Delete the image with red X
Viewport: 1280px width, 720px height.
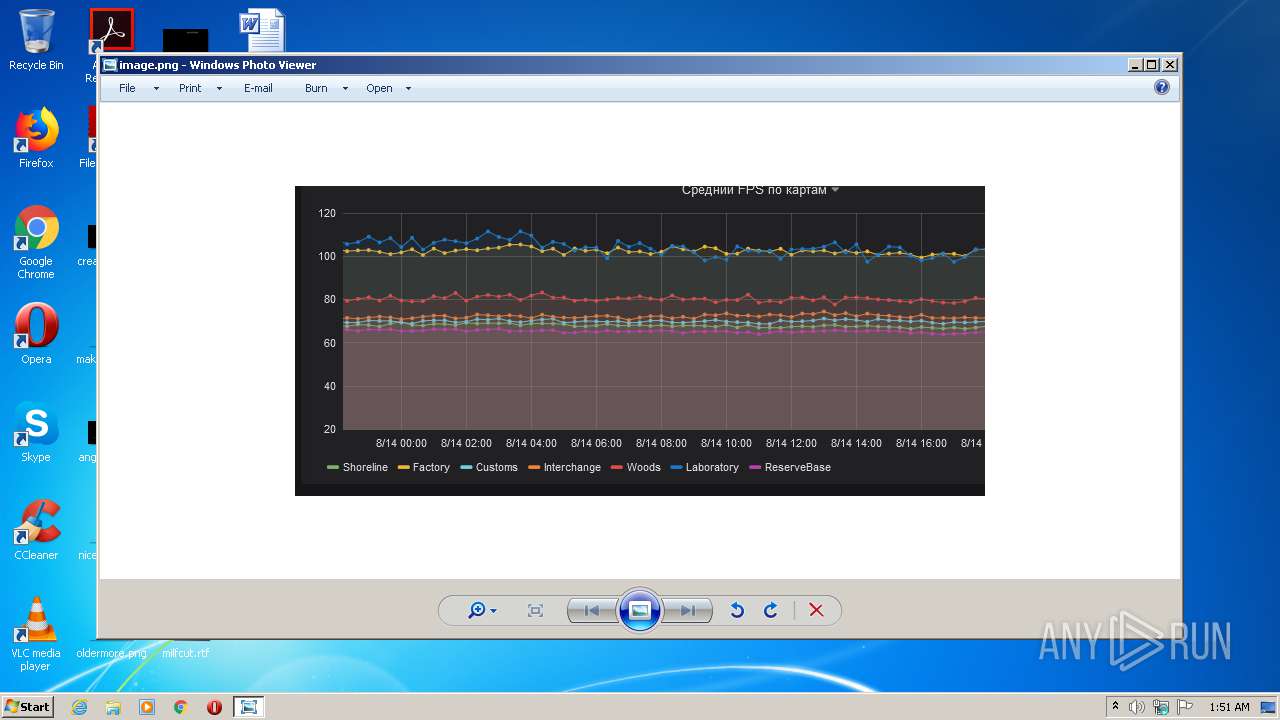coord(816,610)
